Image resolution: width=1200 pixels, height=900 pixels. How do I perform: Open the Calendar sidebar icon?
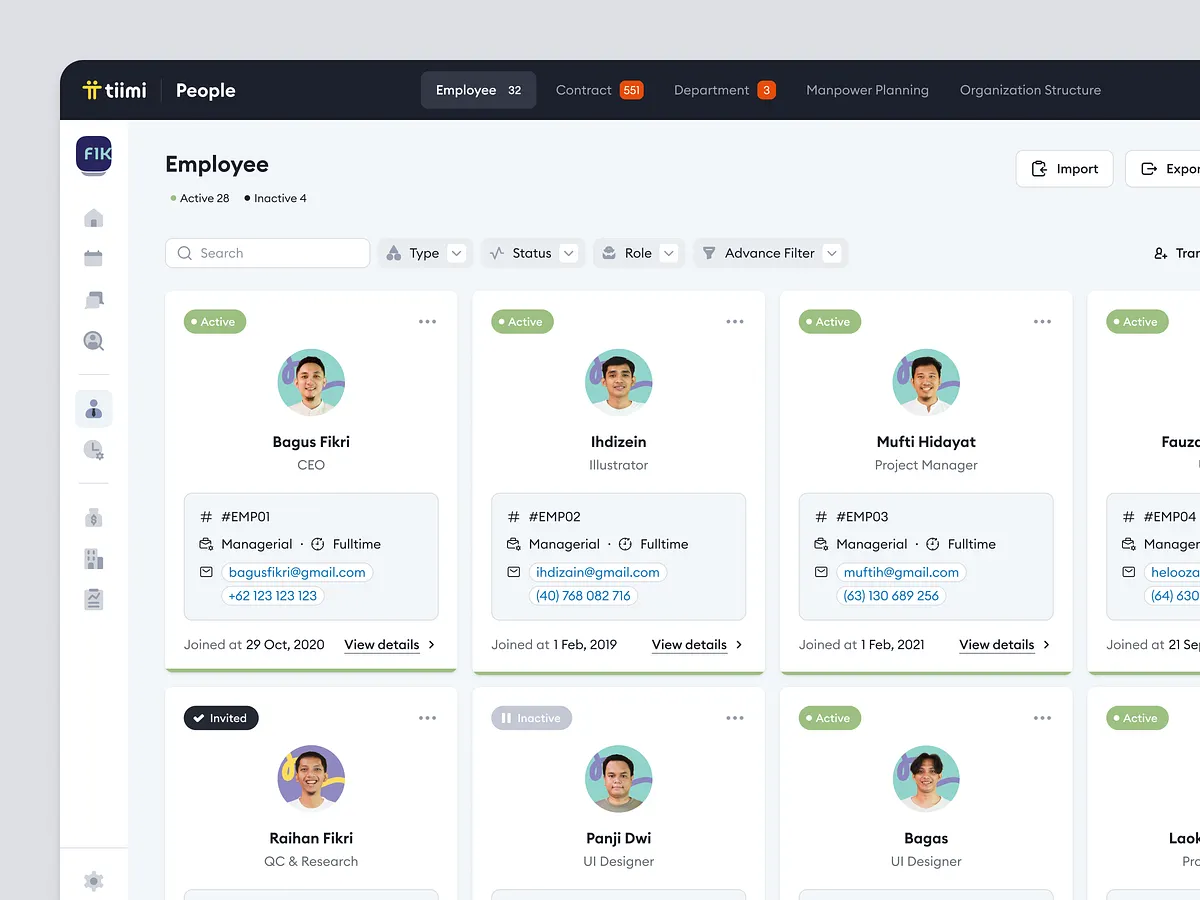coord(94,258)
